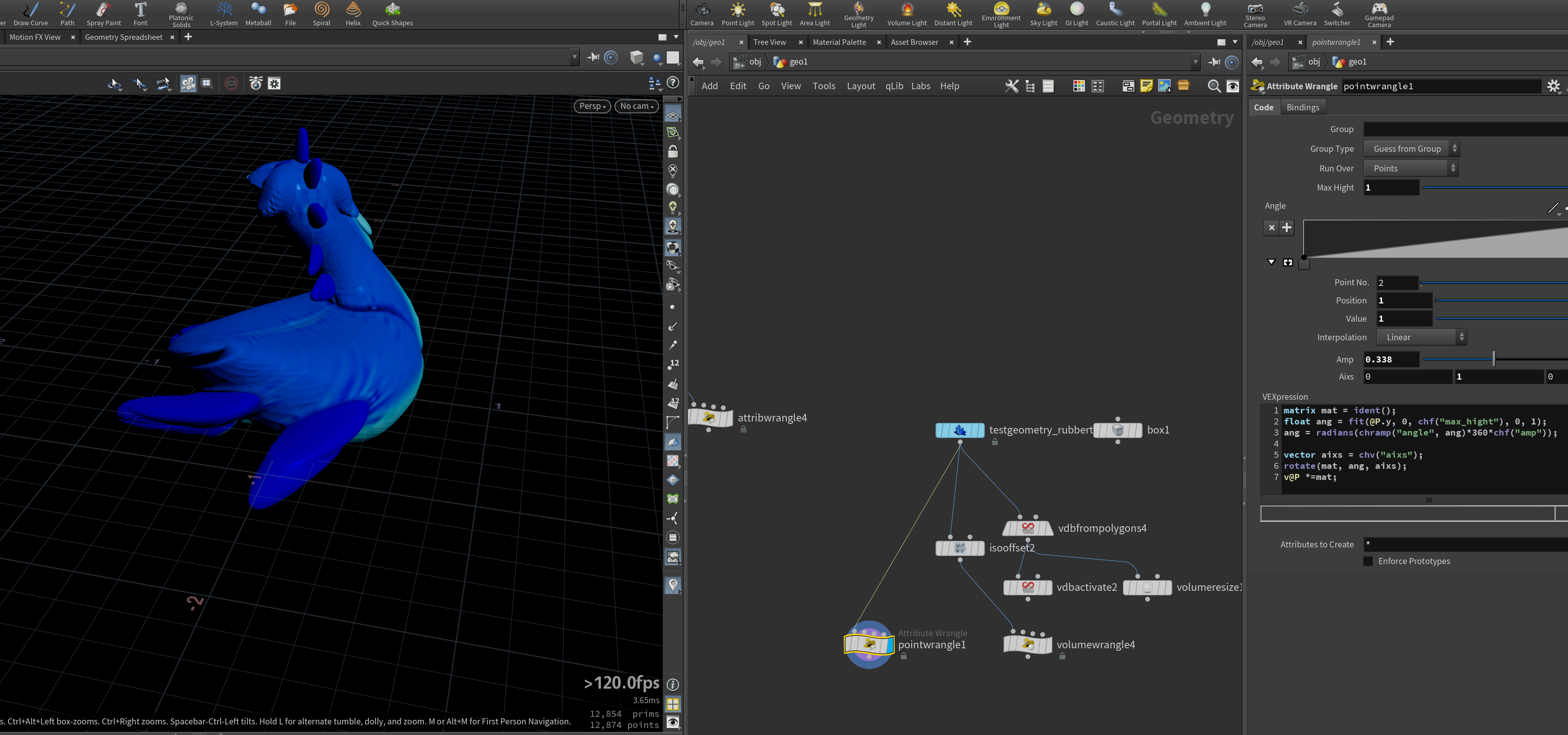Add a Spot Light from shelf
This screenshot has height=735, width=1568.
777,14
